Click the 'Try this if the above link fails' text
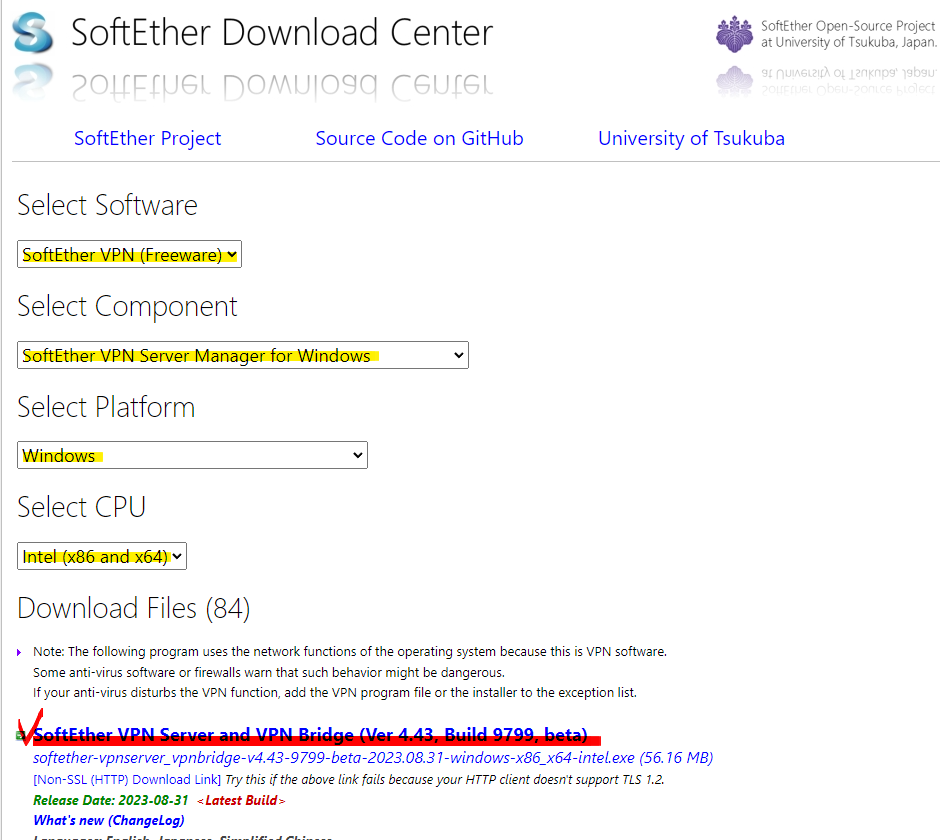 click(445, 779)
